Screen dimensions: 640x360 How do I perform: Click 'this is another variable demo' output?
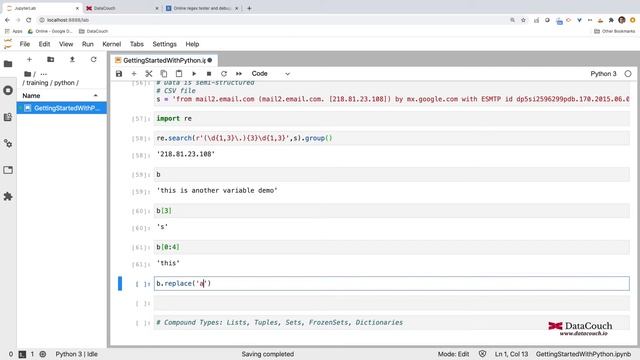point(217,191)
